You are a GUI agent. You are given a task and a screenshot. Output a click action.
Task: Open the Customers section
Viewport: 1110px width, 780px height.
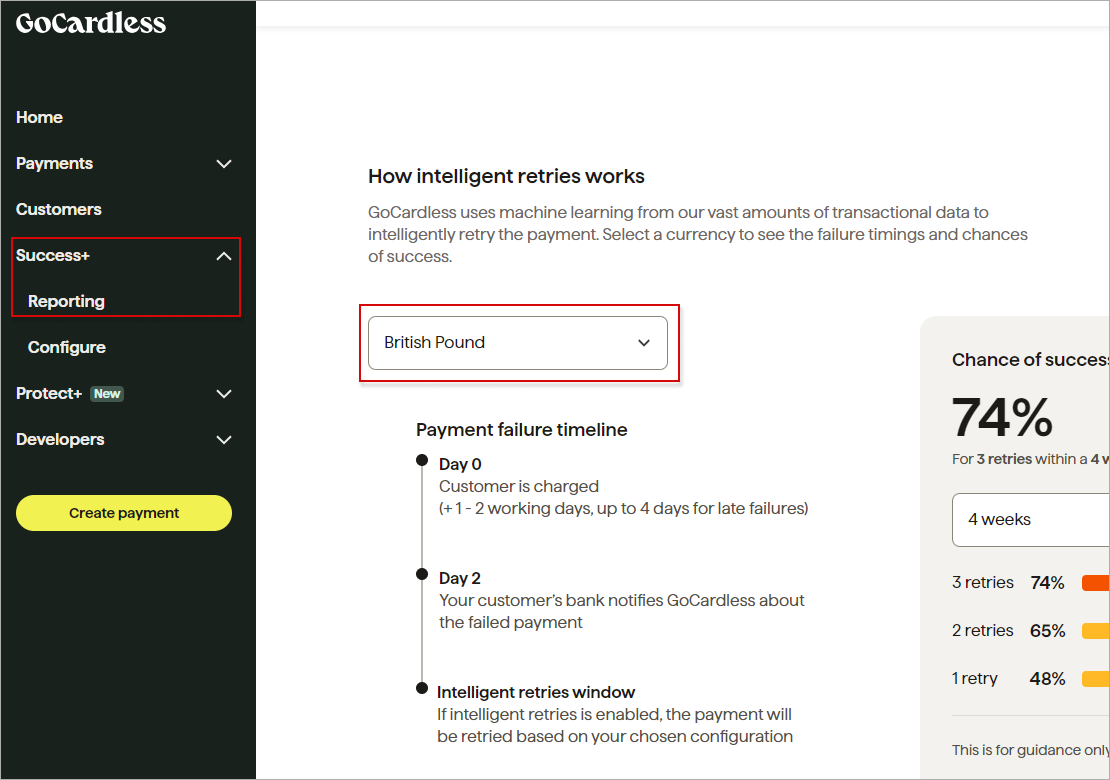59,209
